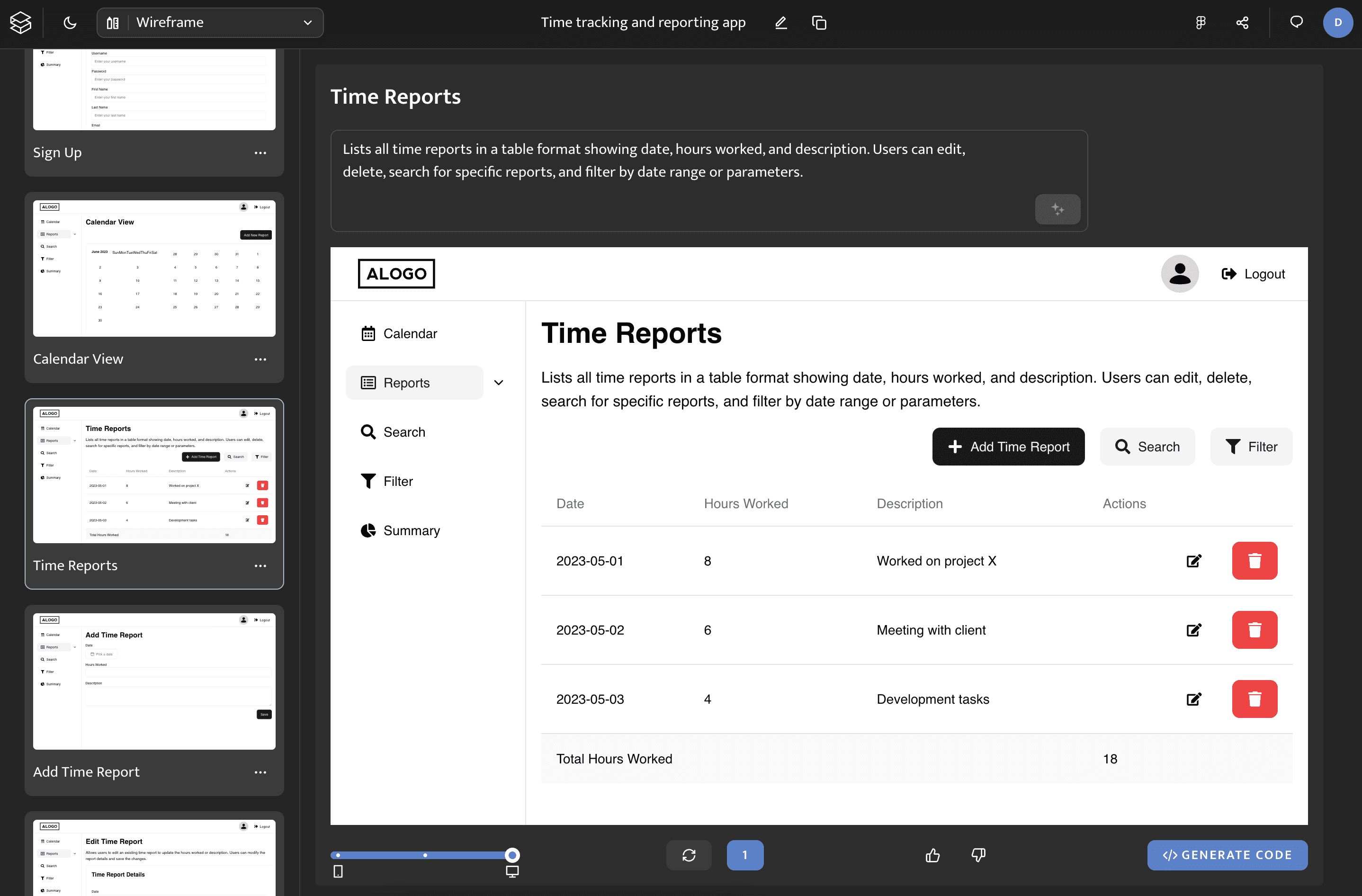Image resolution: width=1362 pixels, height=896 pixels.
Task: Click into the screen description text box
Action: (x=709, y=180)
